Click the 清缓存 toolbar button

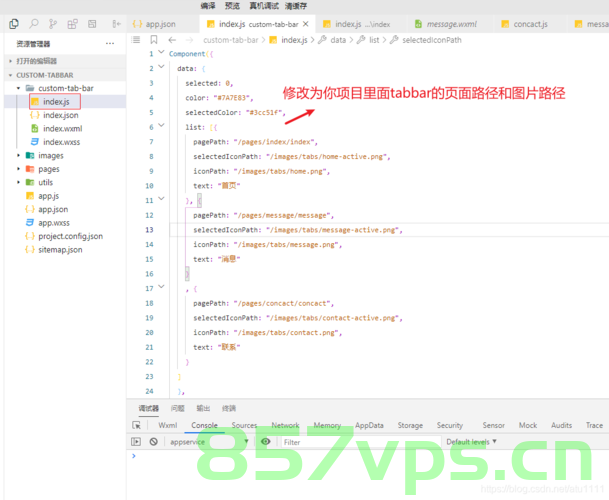(296, 6)
